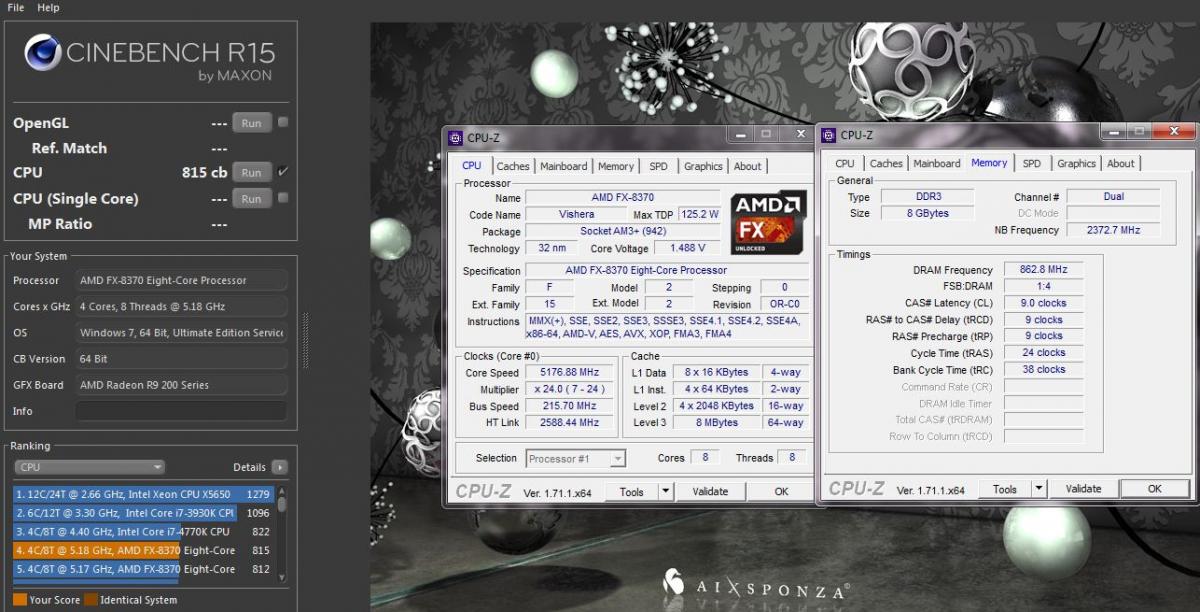Click the Processor field in Your System
The image size is (1200, 612).
click(181, 280)
